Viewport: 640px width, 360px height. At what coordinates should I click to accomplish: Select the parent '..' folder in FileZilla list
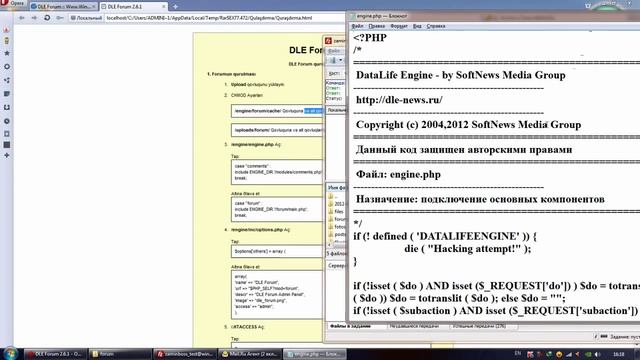[333, 196]
